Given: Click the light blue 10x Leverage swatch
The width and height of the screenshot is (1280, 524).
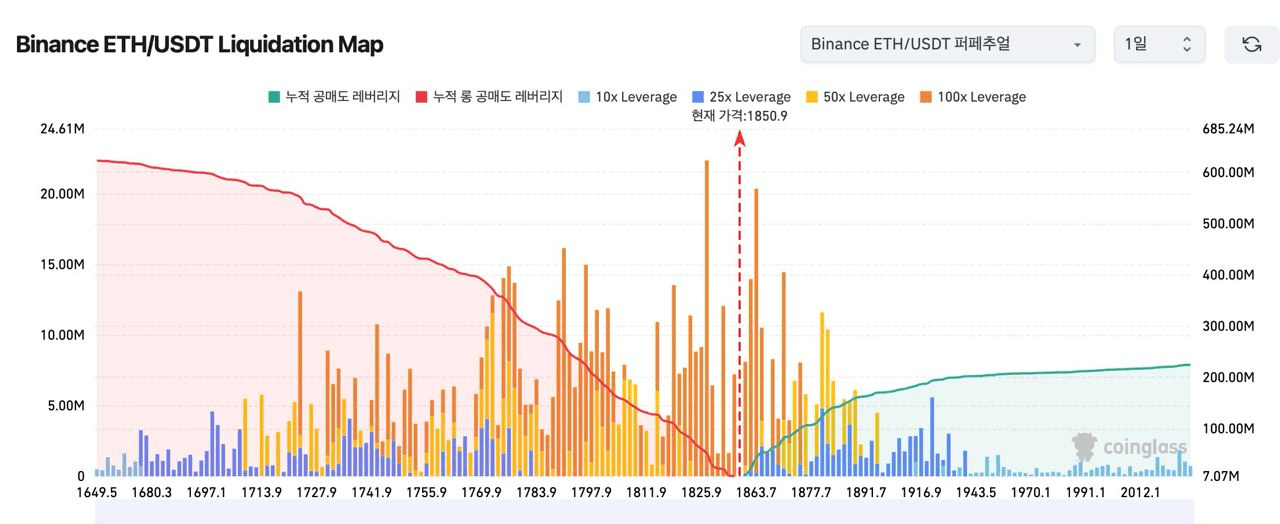Looking at the screenshot, I should (x=584, y=97).
